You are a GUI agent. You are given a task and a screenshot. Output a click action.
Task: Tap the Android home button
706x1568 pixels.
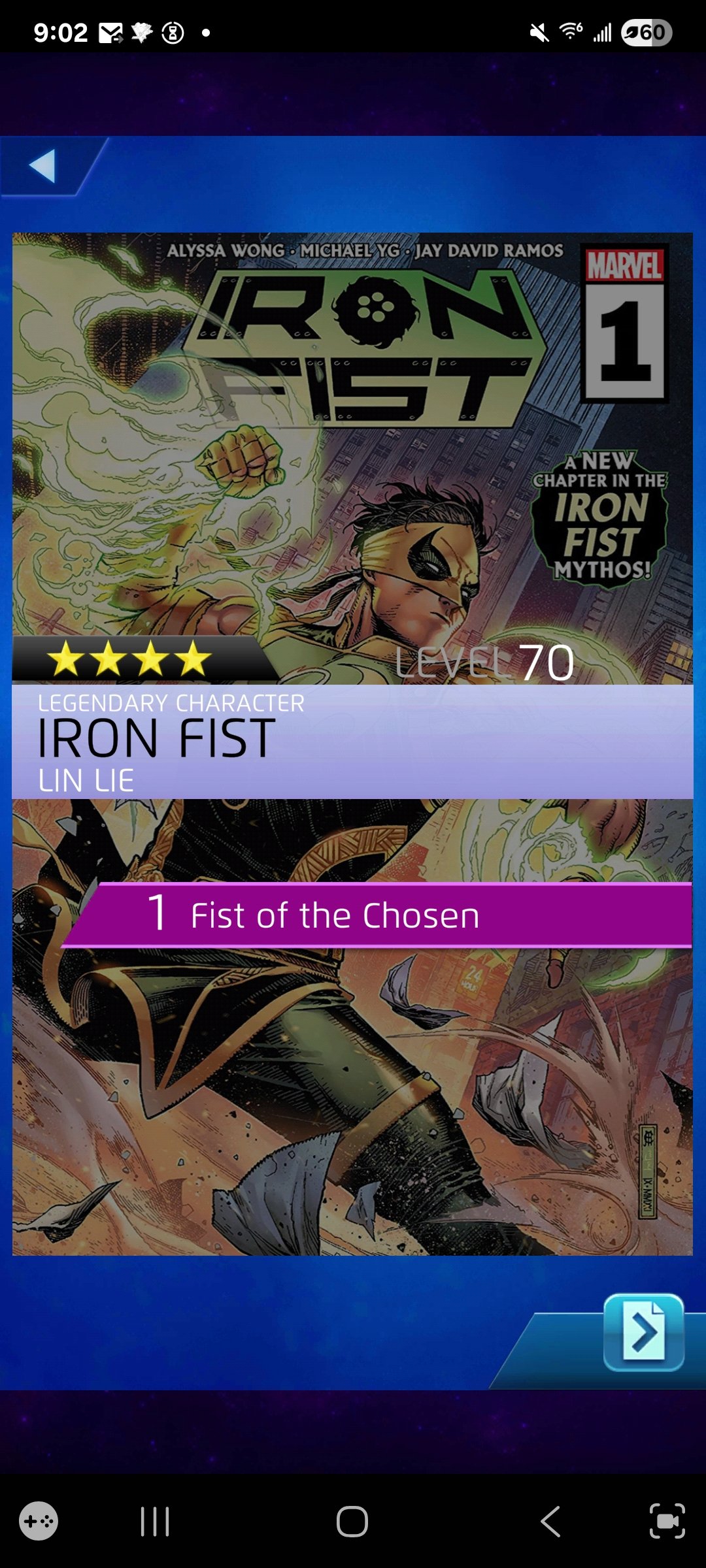[352, 1522]
